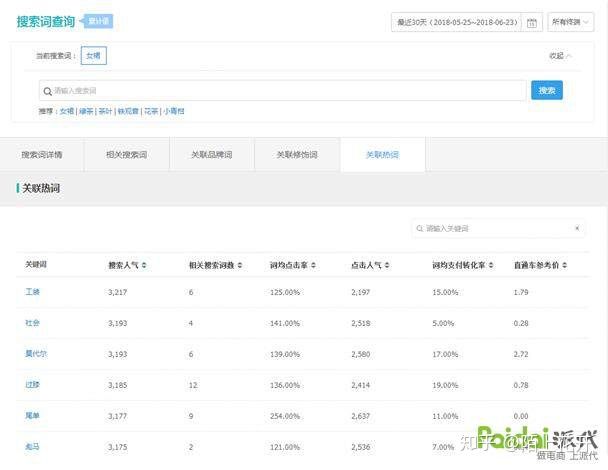Sort the table by 搜索人气

144,265
